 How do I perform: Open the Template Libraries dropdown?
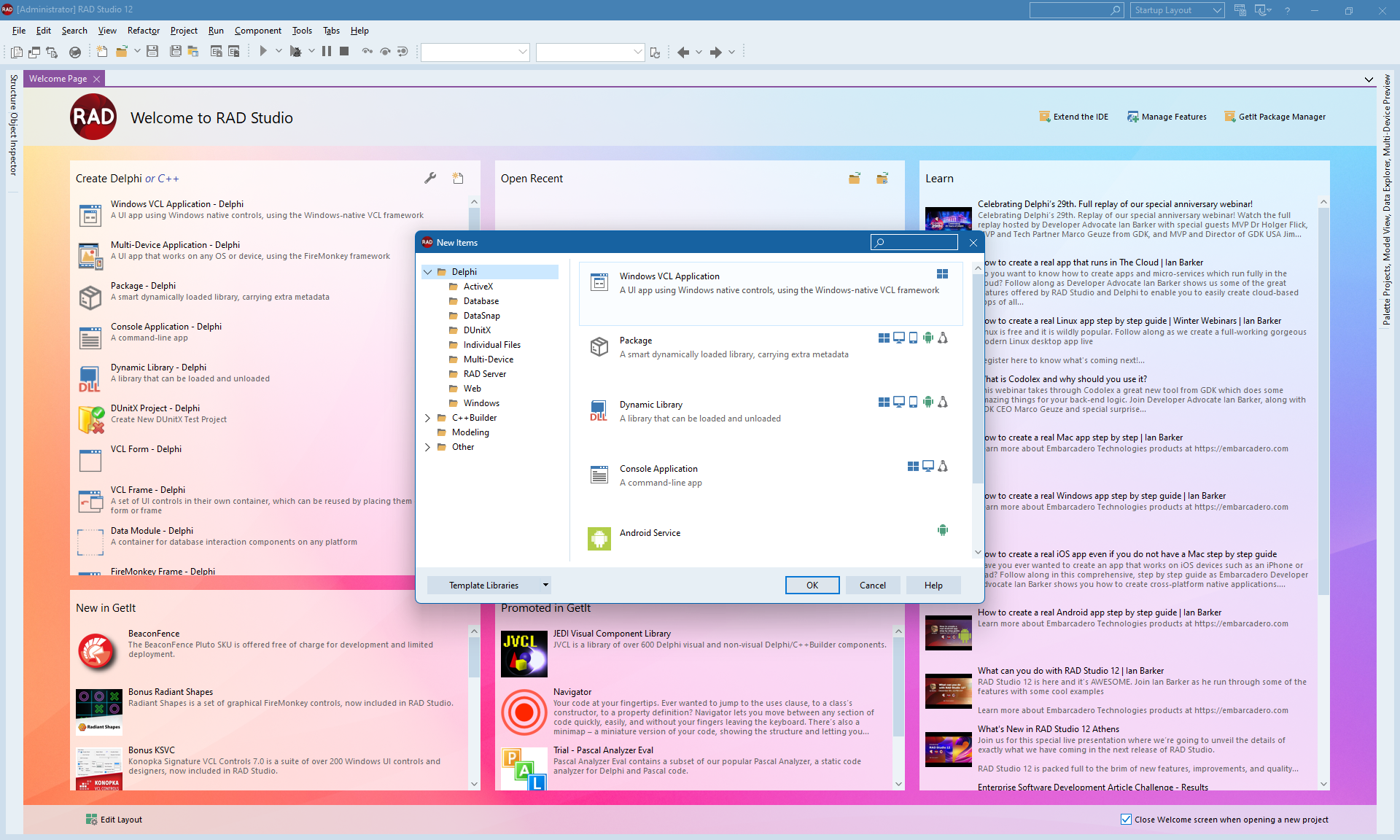coord(545,585)
